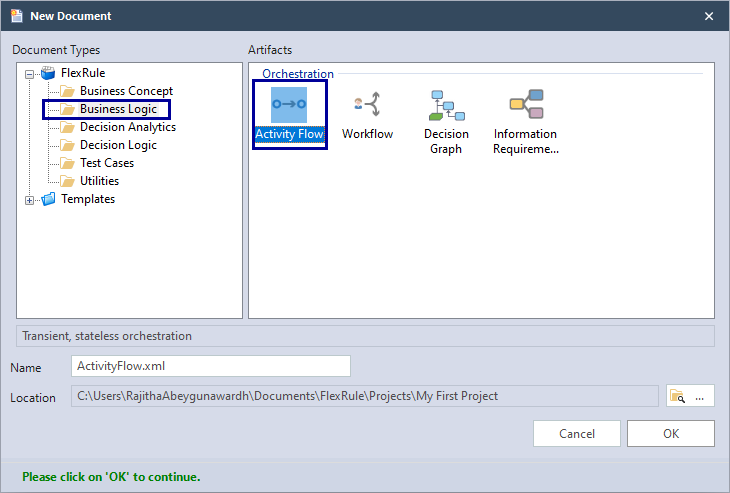Click the Decision Analytics folder icon
Screen dimensions: 730x493
[68, 127]
